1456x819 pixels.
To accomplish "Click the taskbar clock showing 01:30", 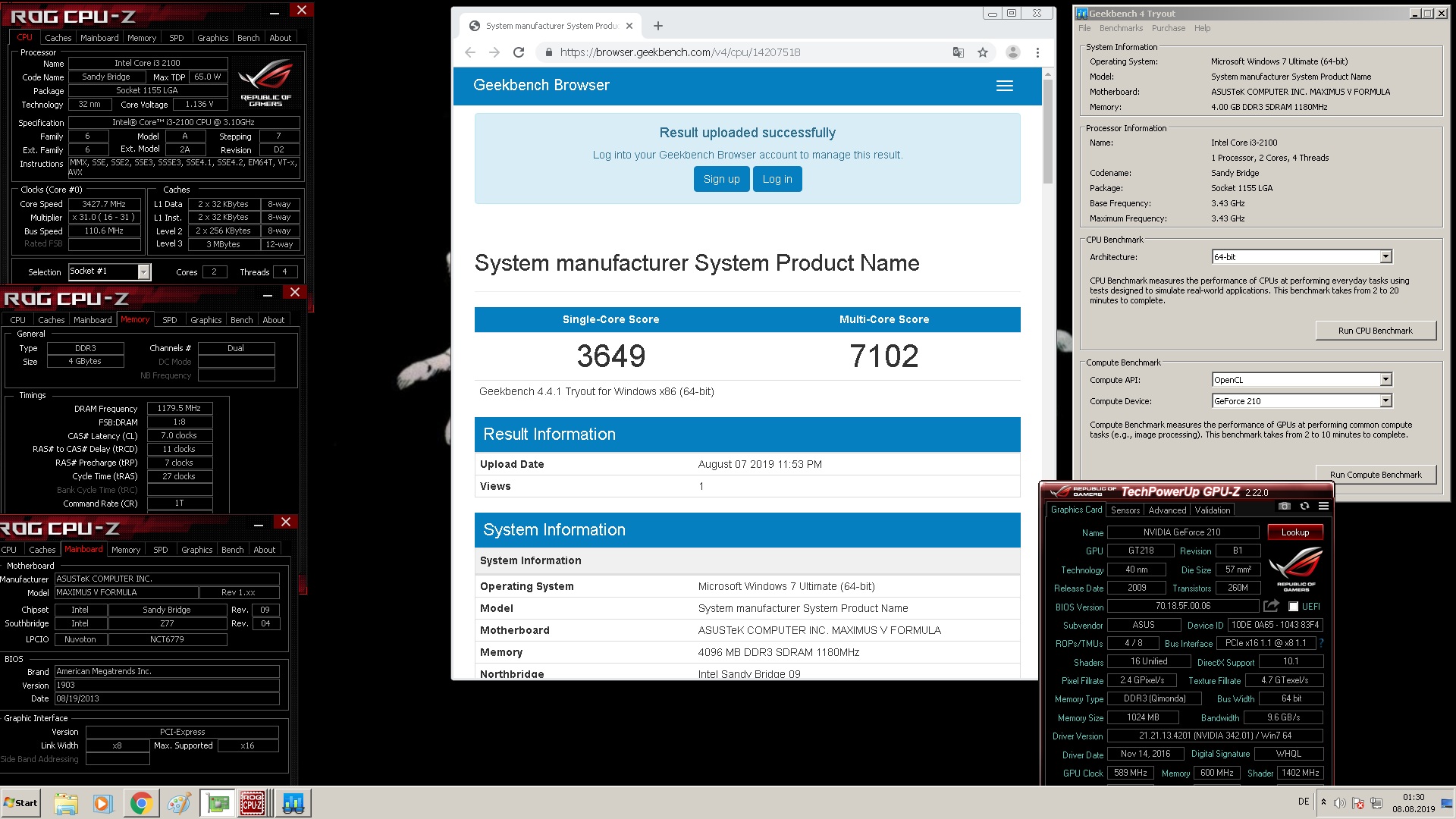I will click(x=1413, y=803).
